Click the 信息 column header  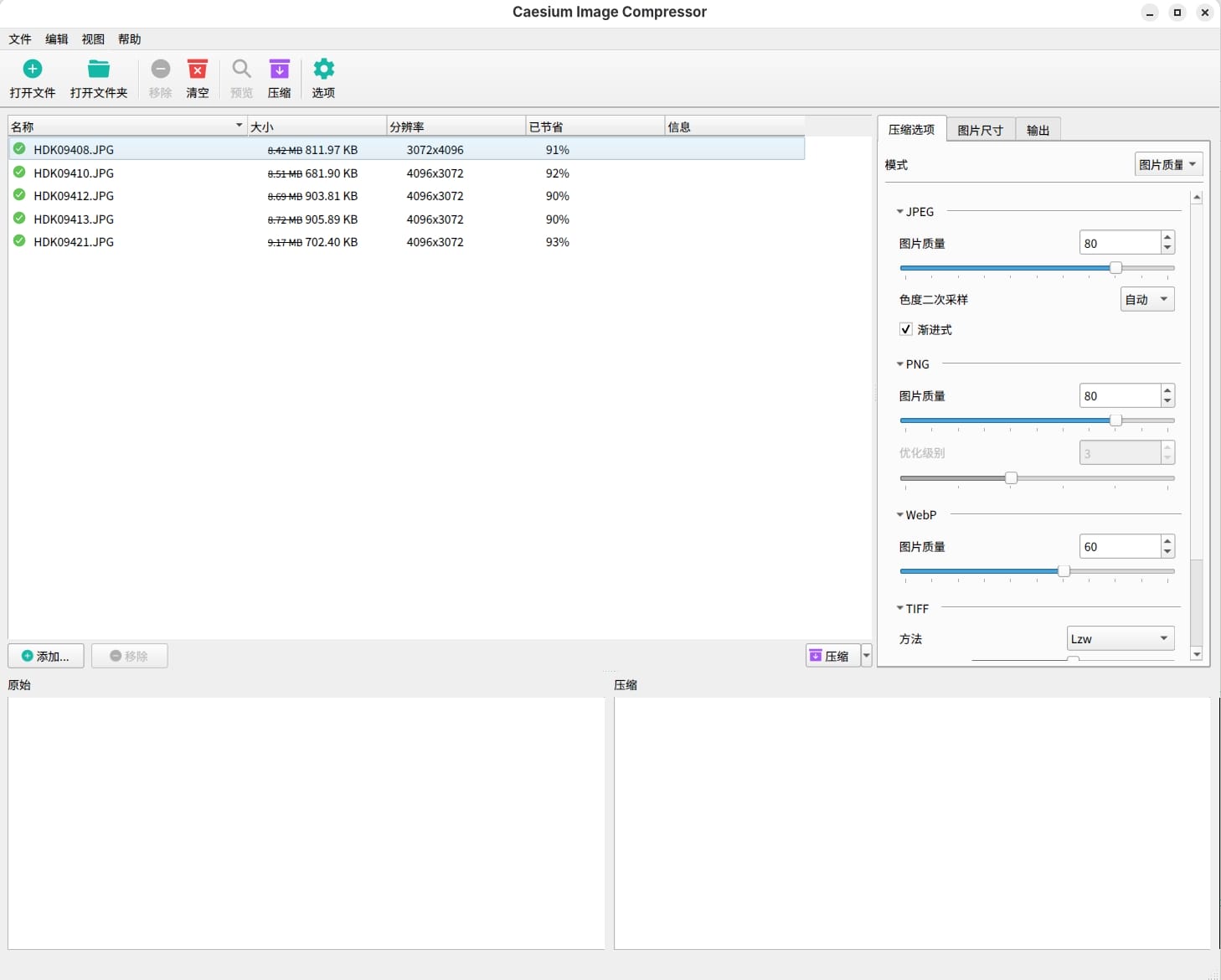[734, 126]
